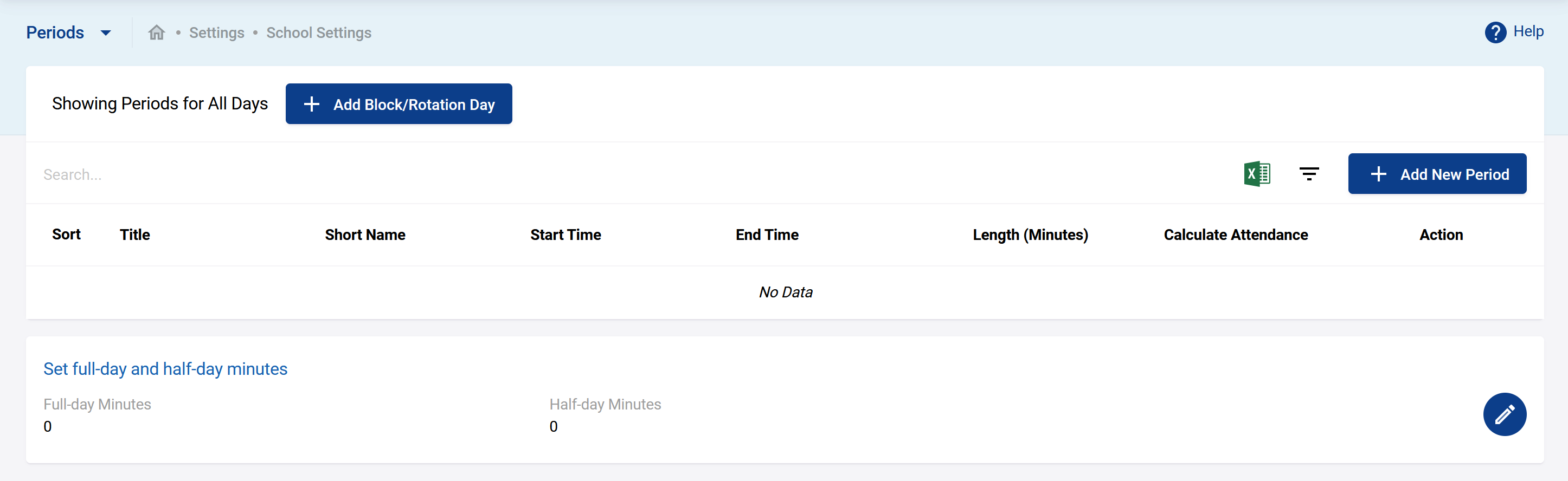Open the Help link

click(x=1528, y=31)
